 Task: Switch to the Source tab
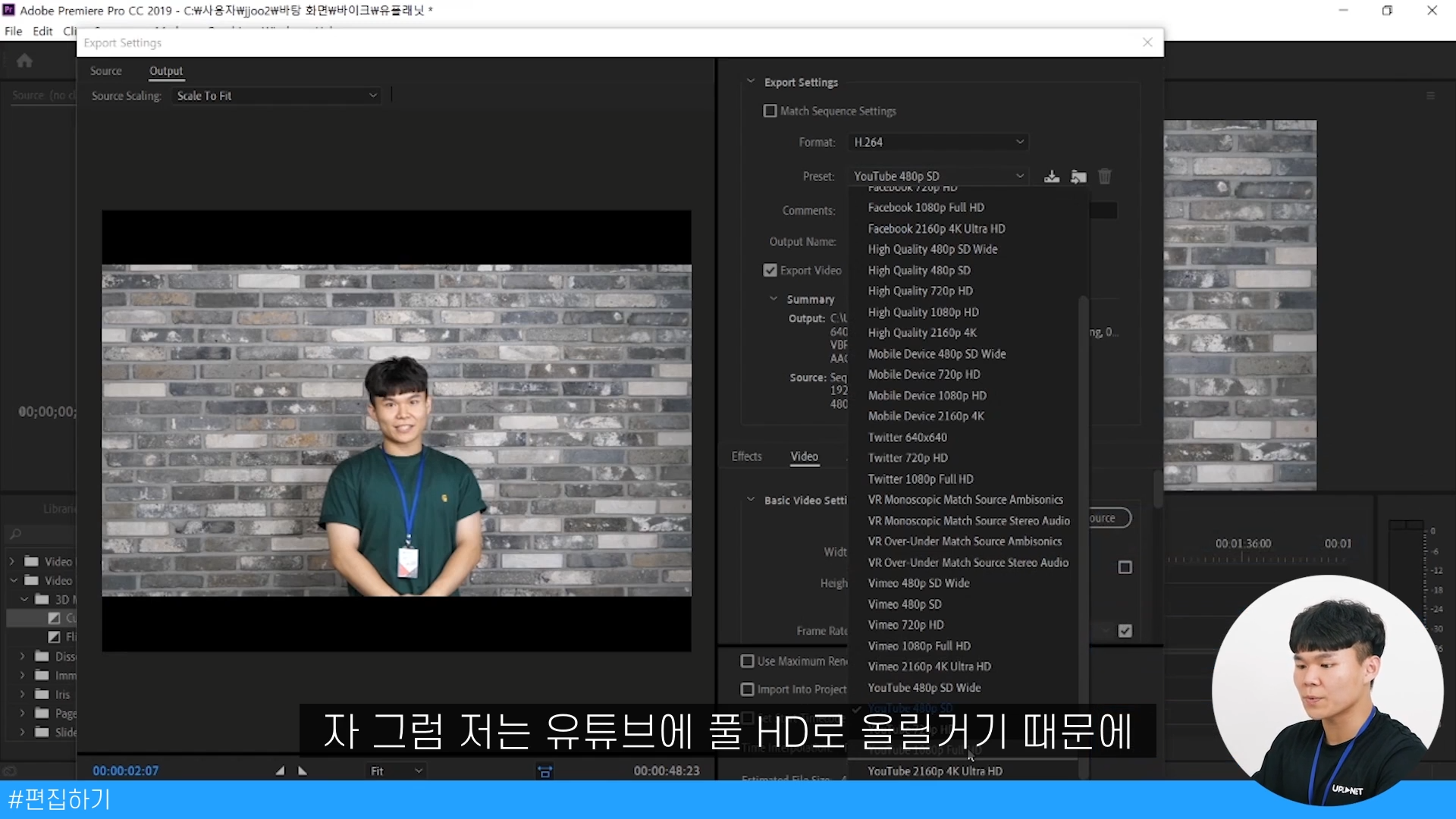(x=106, y=71)
